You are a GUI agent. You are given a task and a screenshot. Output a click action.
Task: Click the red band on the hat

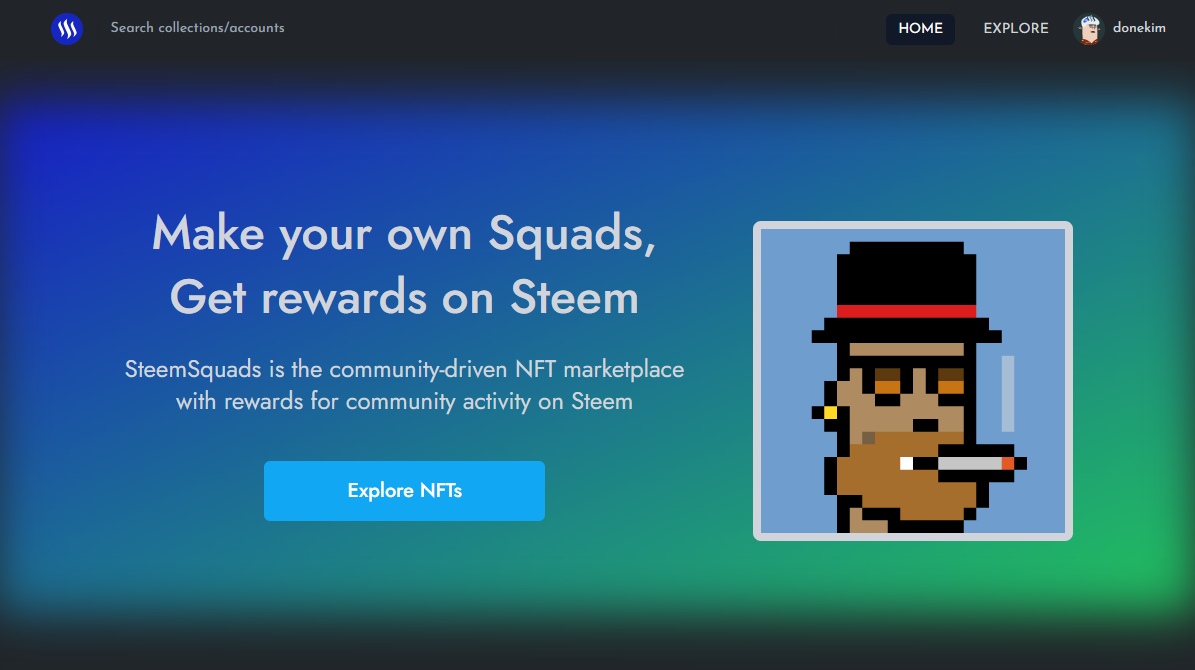906,311
